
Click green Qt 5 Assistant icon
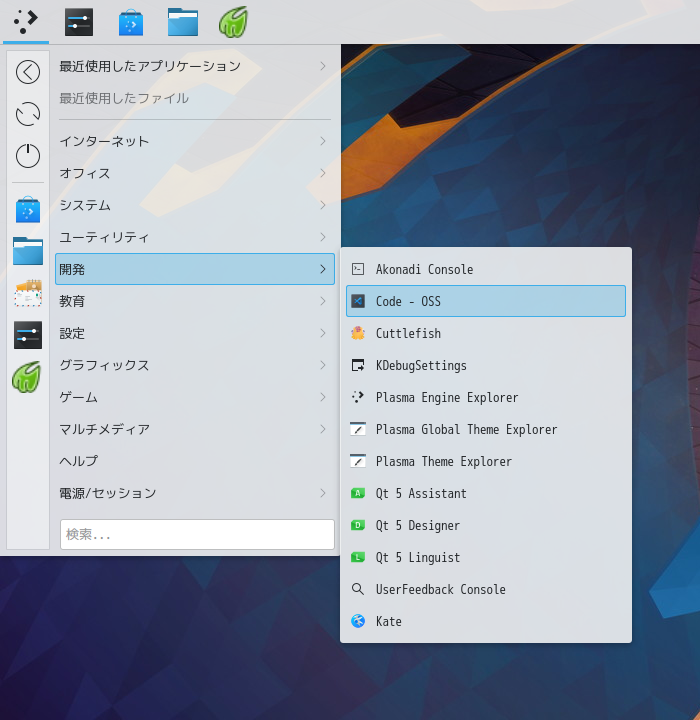[358, 493]
